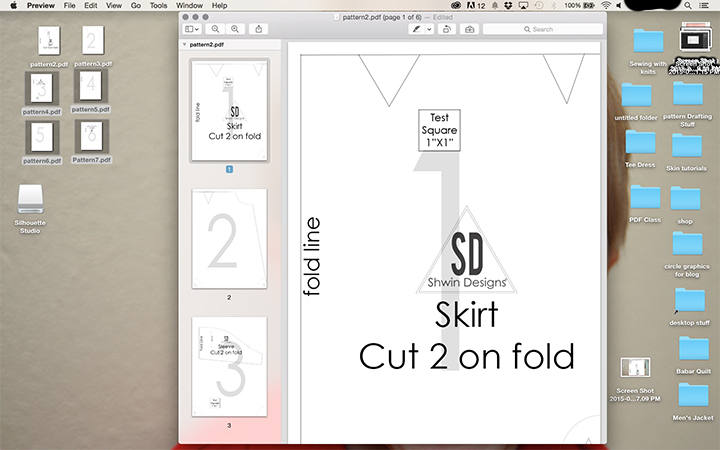The image size is (720, 450).
Task: Open the Edit menu
Action: pos(90,6)
